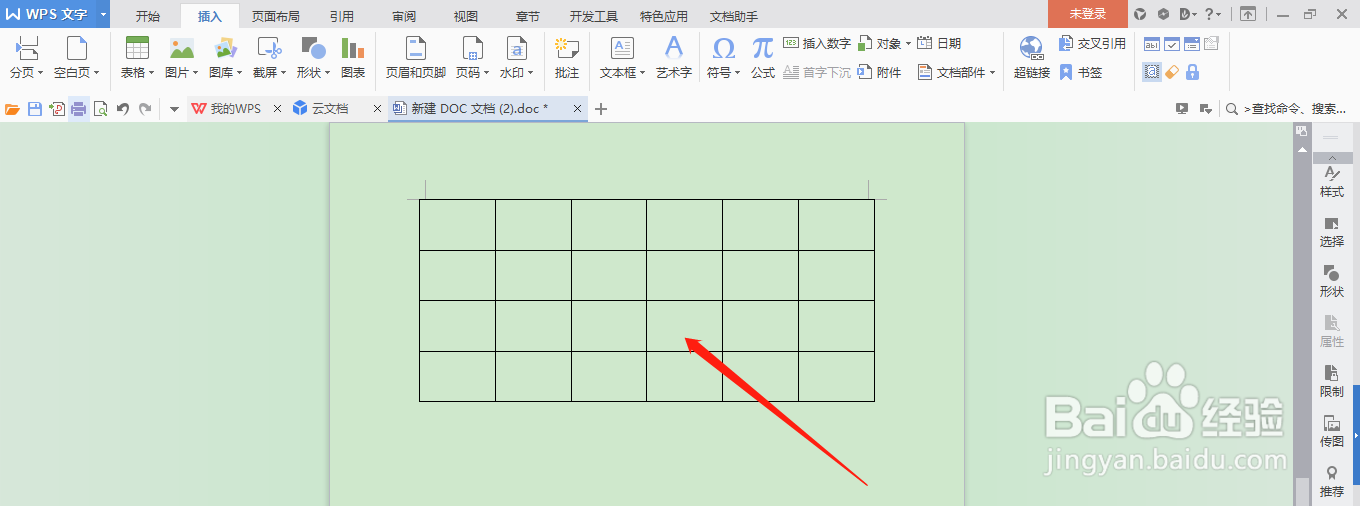Image resolution: width=1360 pixels, height=506 pixels.
Task: Open the 视图 ribbon tab
Action: (466, 16)
